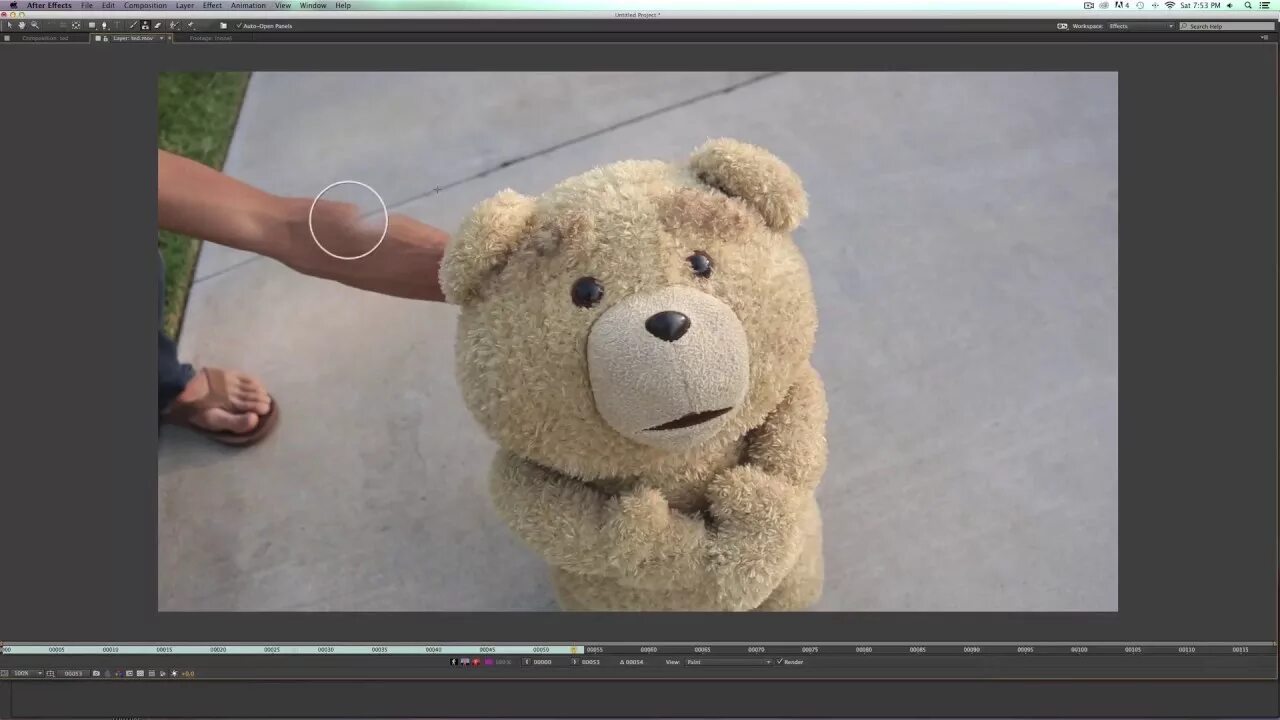Click the magenta overlay color swatch
1280x720 pixels.
488,662
